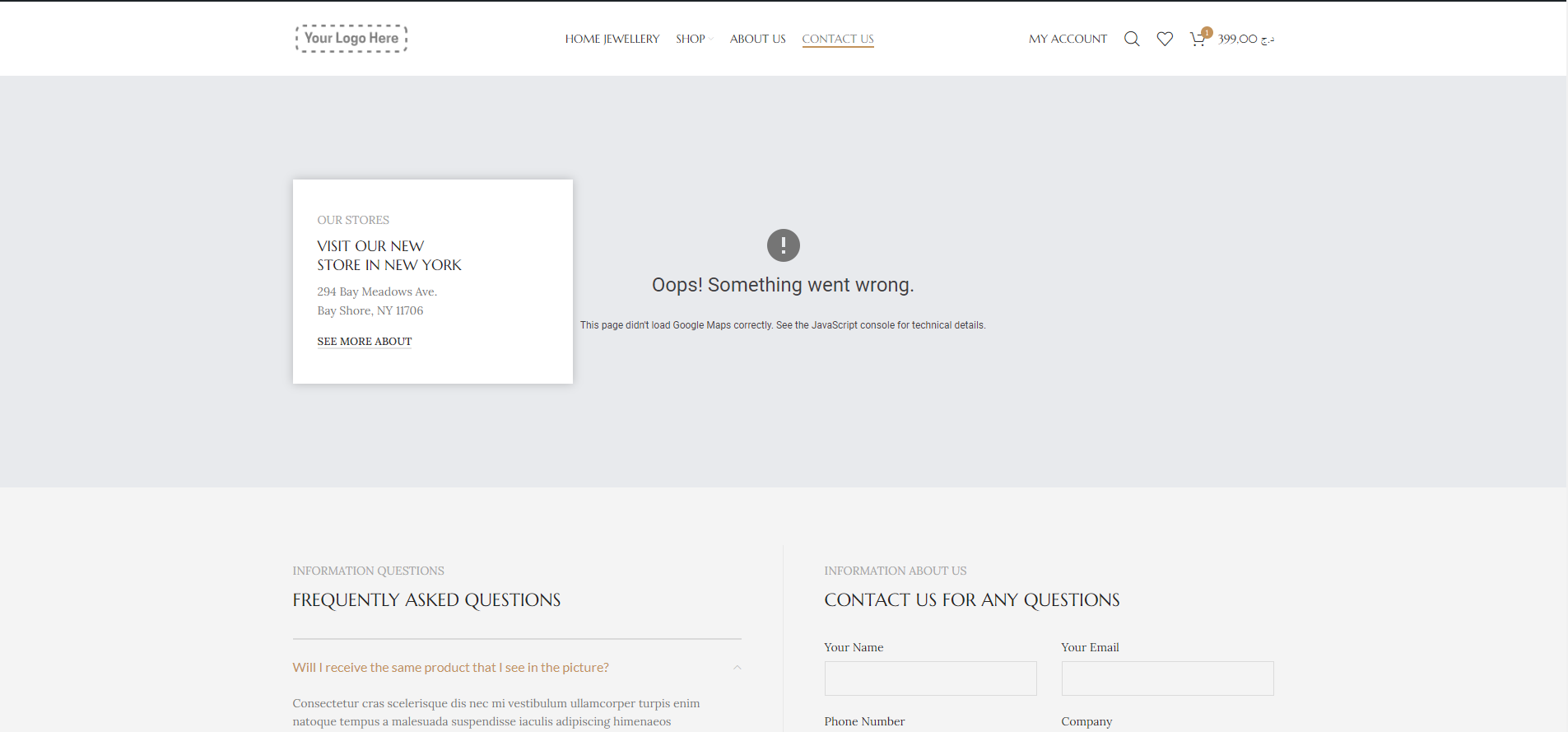
Task: Click the cart total 399,00 amount
Action: pyautogui.click(x=1245, y=39)
